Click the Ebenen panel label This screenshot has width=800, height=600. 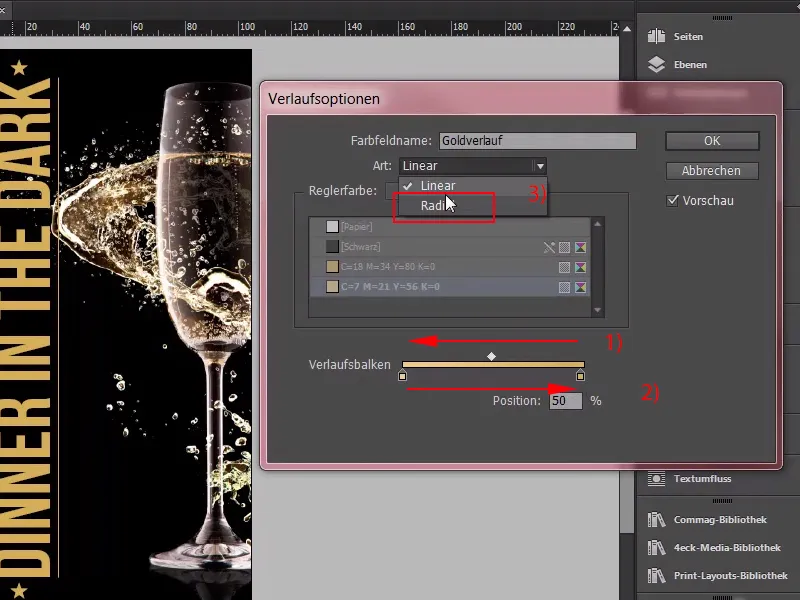(690, 65)
